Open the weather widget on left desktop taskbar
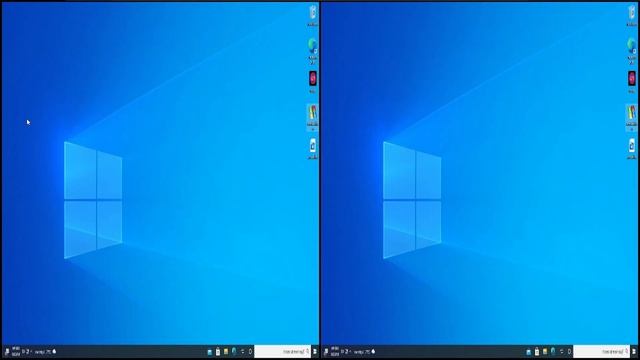 point(45,351)
